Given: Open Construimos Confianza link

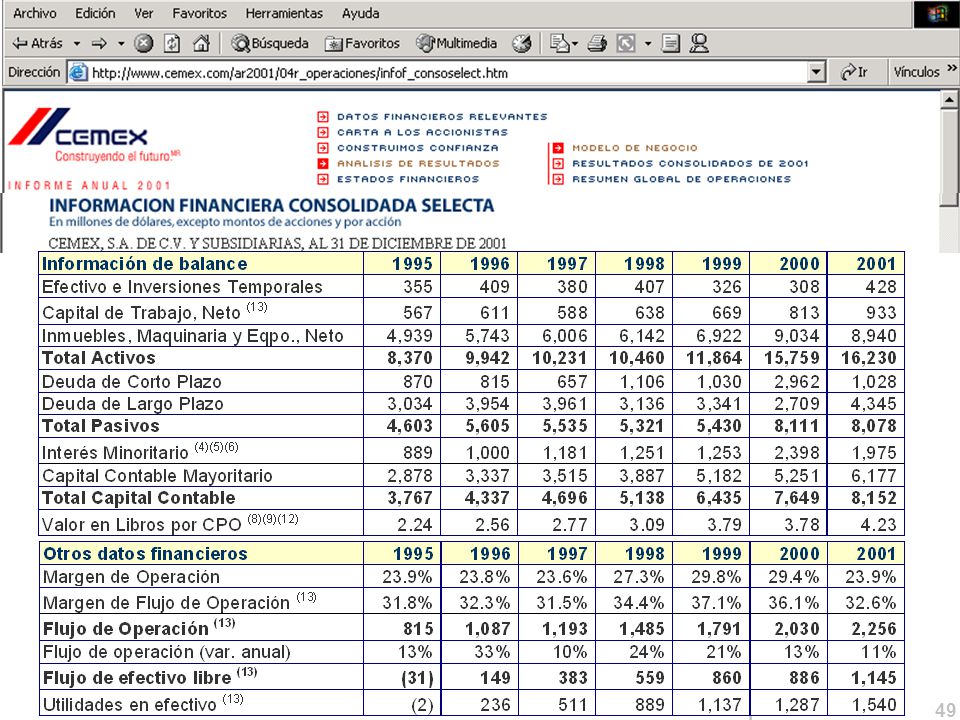Looking at the screenshot, I should [418, 148].
